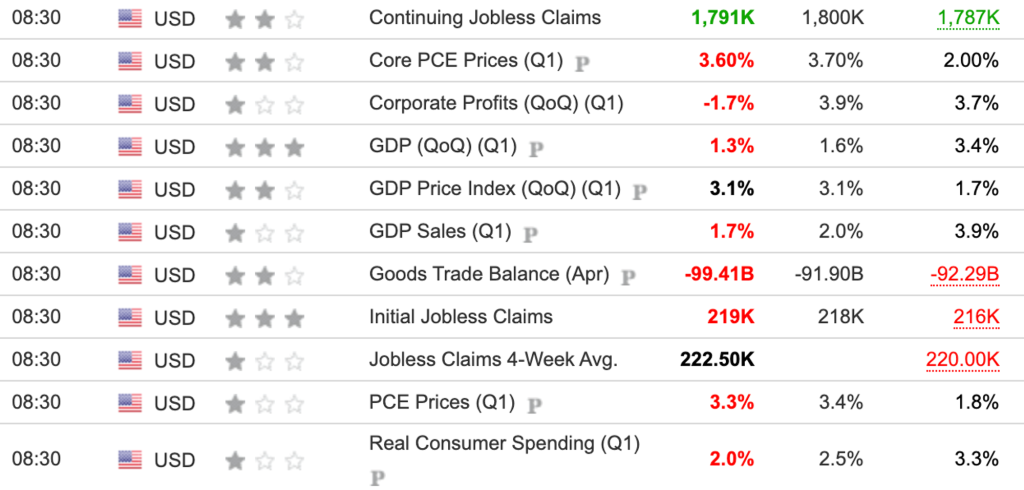Click the P icon next to Goods Trade Balance
Screen dimensions: 1024x490
[628, 276]
